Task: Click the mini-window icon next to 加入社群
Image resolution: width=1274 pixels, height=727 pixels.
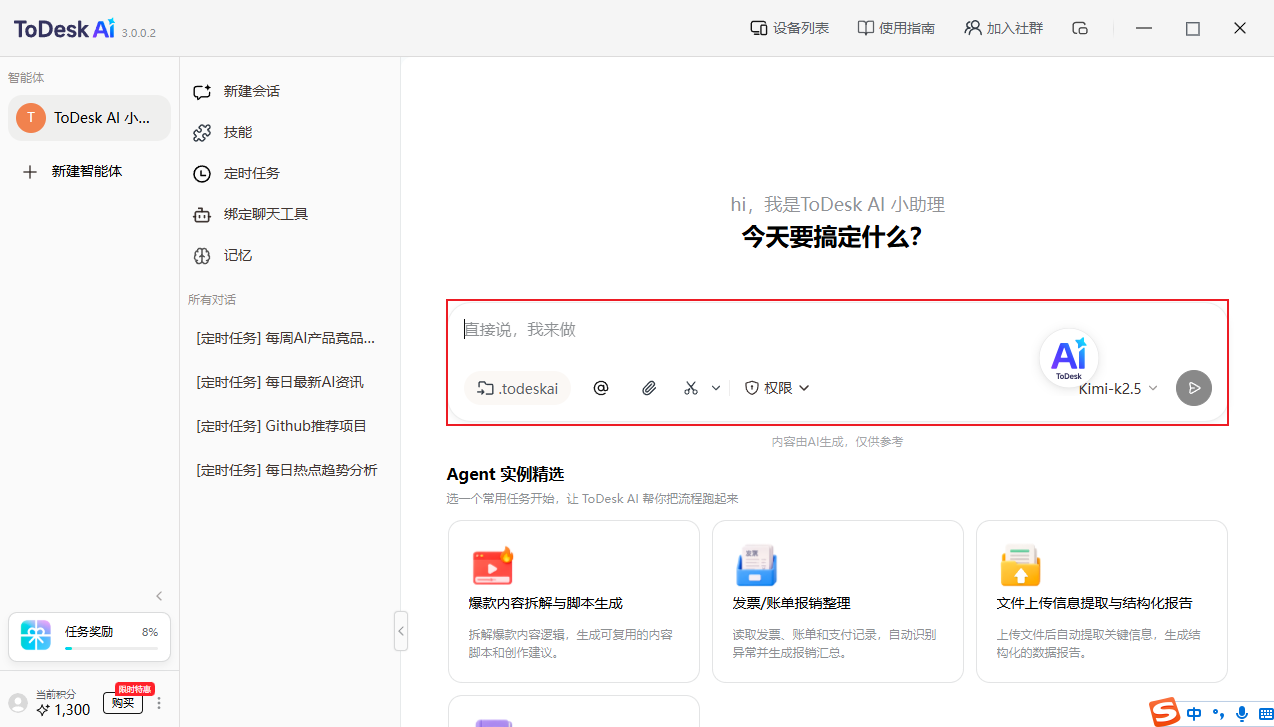Action: (x=1079, y=28)
